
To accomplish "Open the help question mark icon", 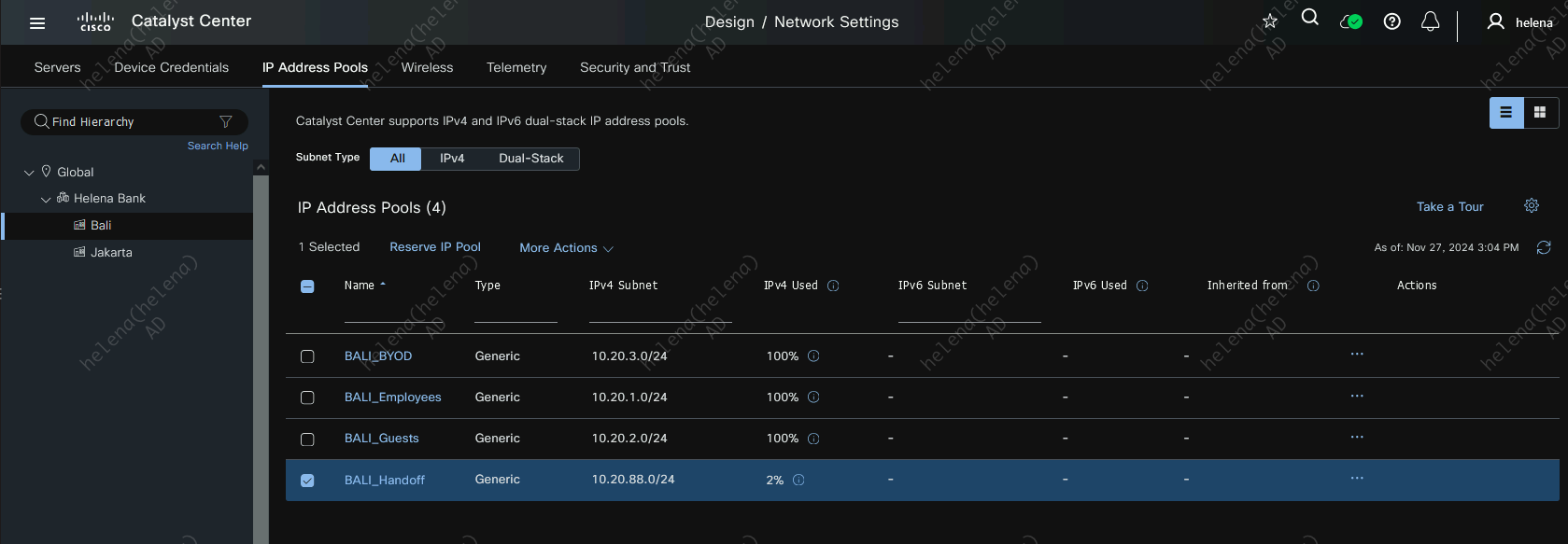I will [1391, 21].
